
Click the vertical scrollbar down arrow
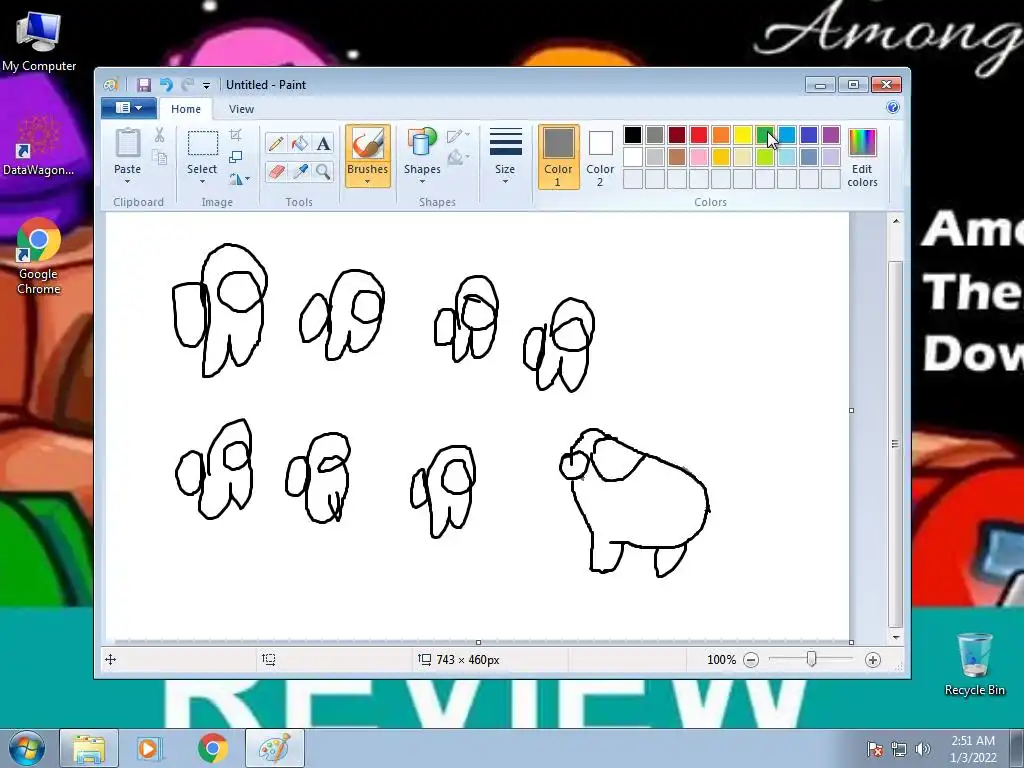(896, 637)
